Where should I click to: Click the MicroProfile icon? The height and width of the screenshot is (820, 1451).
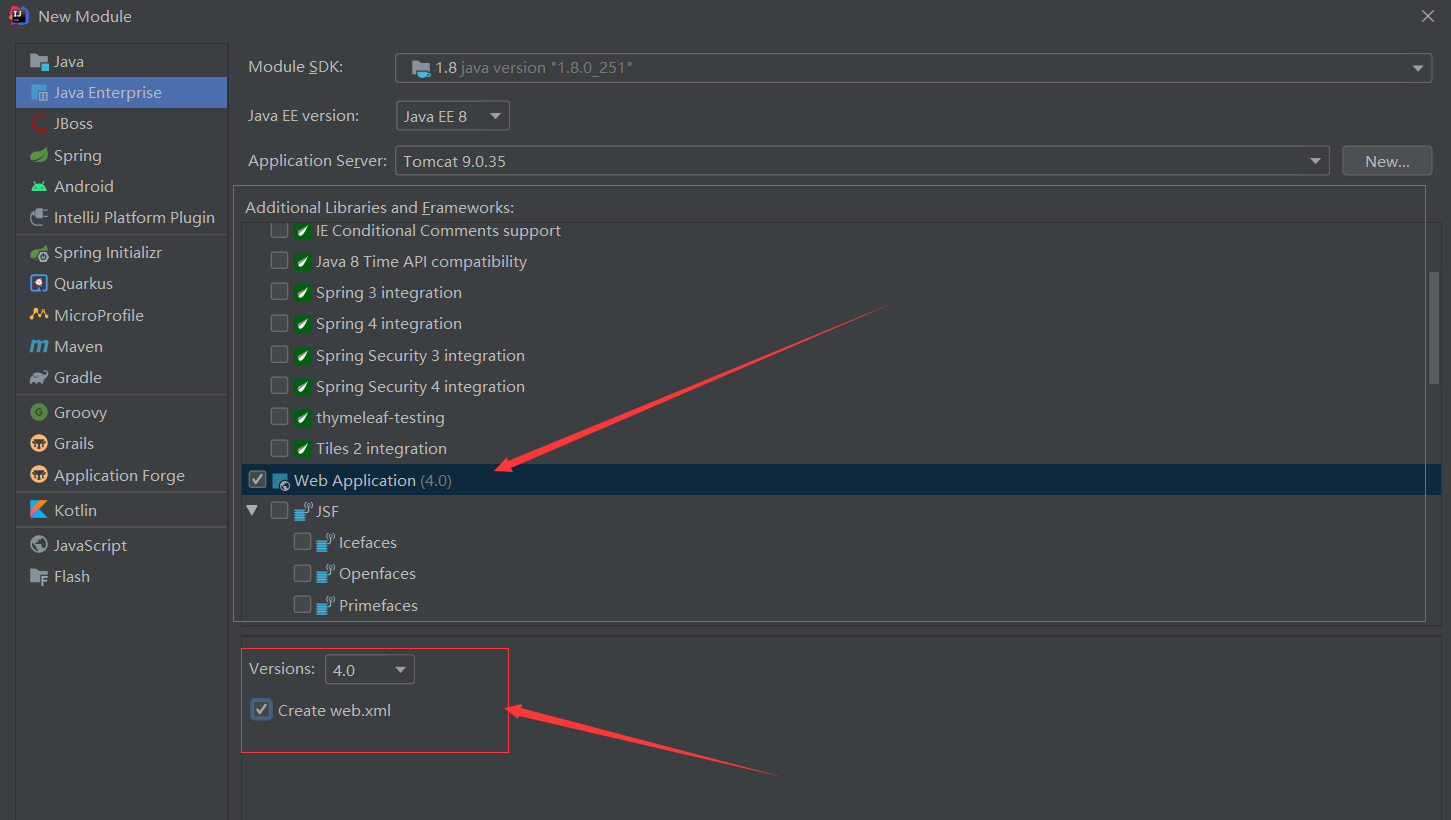(x=39, y=315)
